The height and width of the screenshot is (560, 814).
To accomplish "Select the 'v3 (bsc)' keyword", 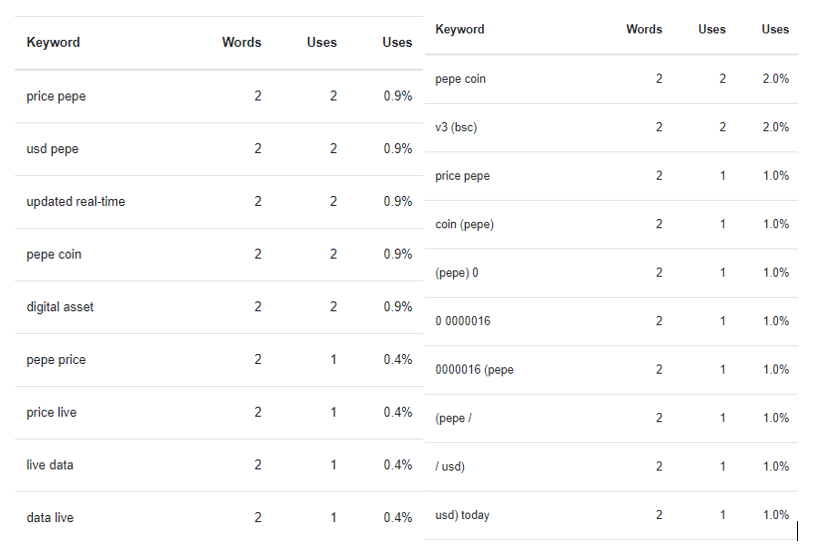I will (458, 127).
